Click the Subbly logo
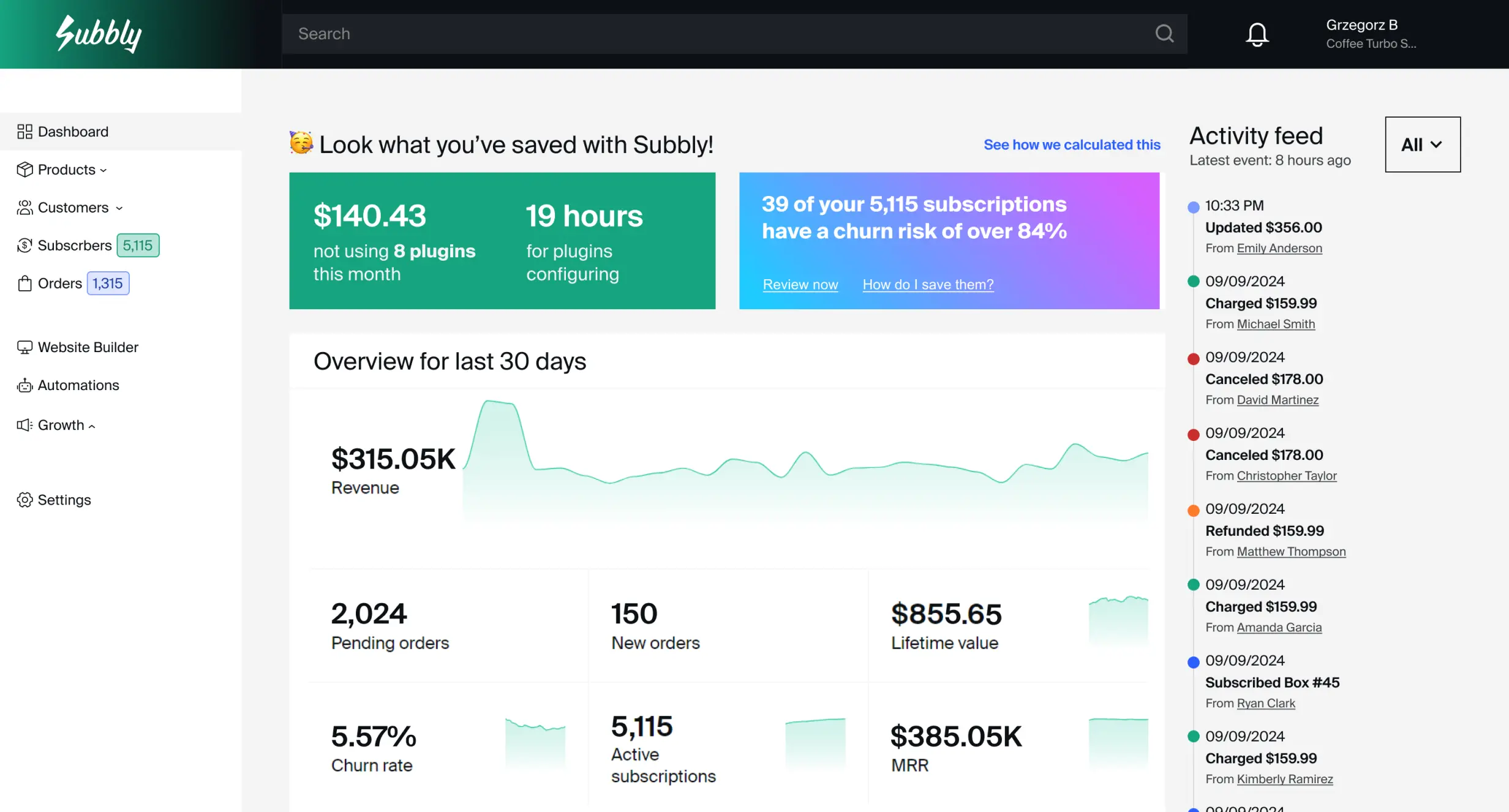The width and height of the screenshot is (1509, 812). 99,34
